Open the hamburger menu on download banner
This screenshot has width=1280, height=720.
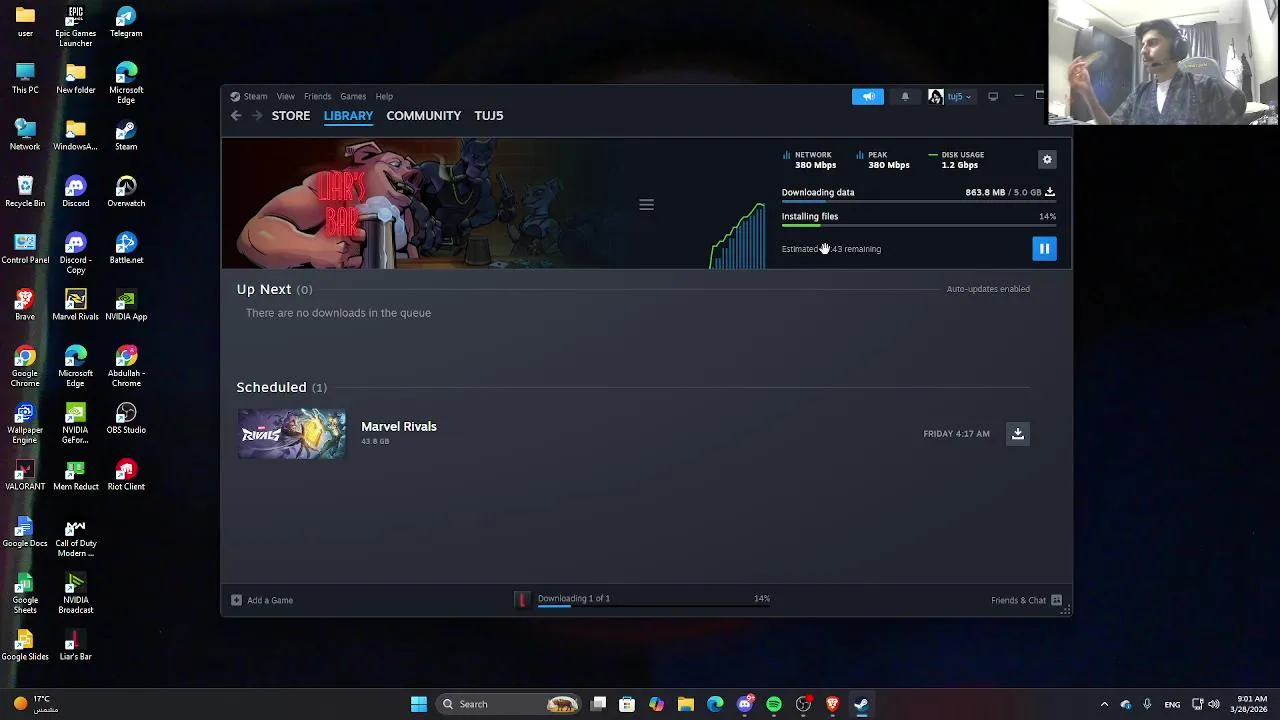(646, 205)
